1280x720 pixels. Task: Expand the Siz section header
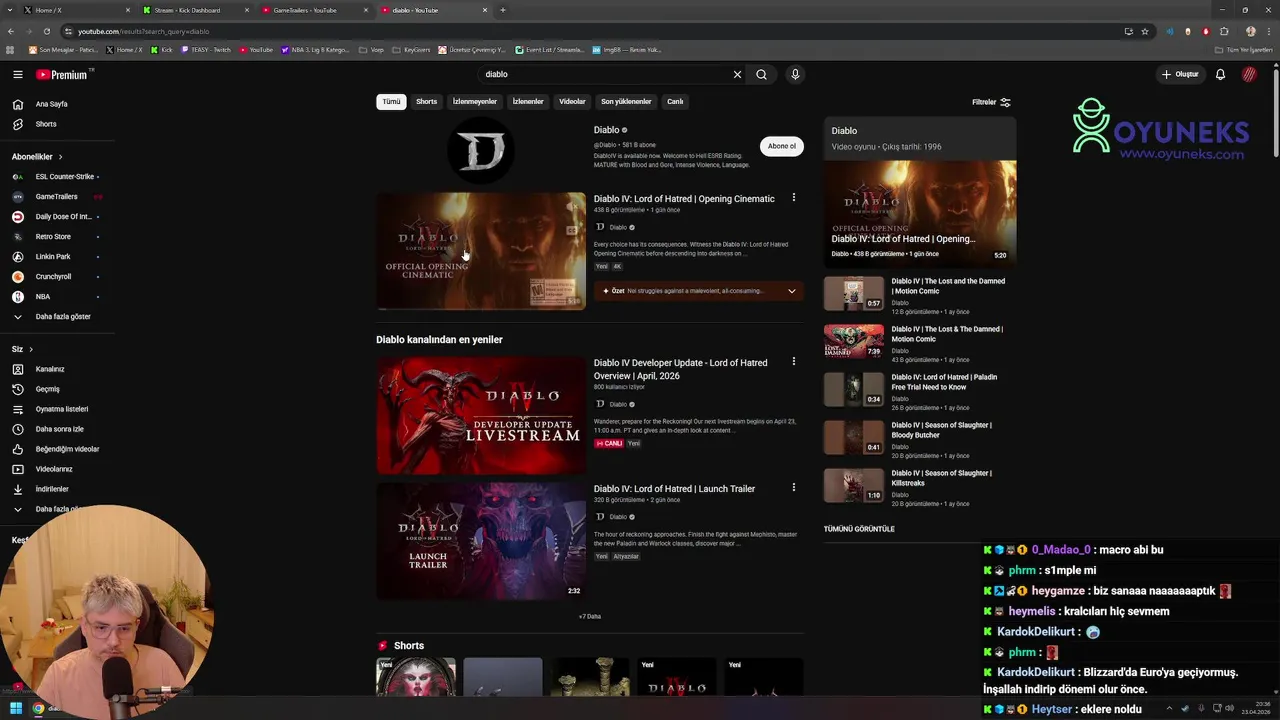tap(22, 349)
